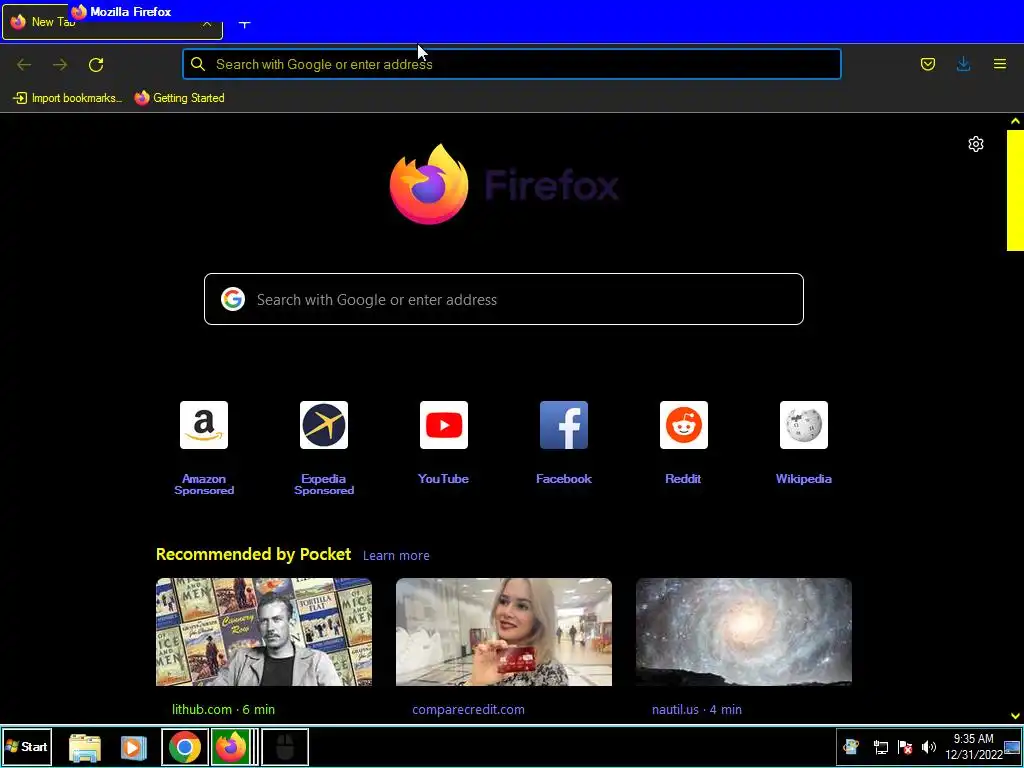1024x768 pixels.
Task: Click the Firefox taskbar button
Action: tap(231, 747)
